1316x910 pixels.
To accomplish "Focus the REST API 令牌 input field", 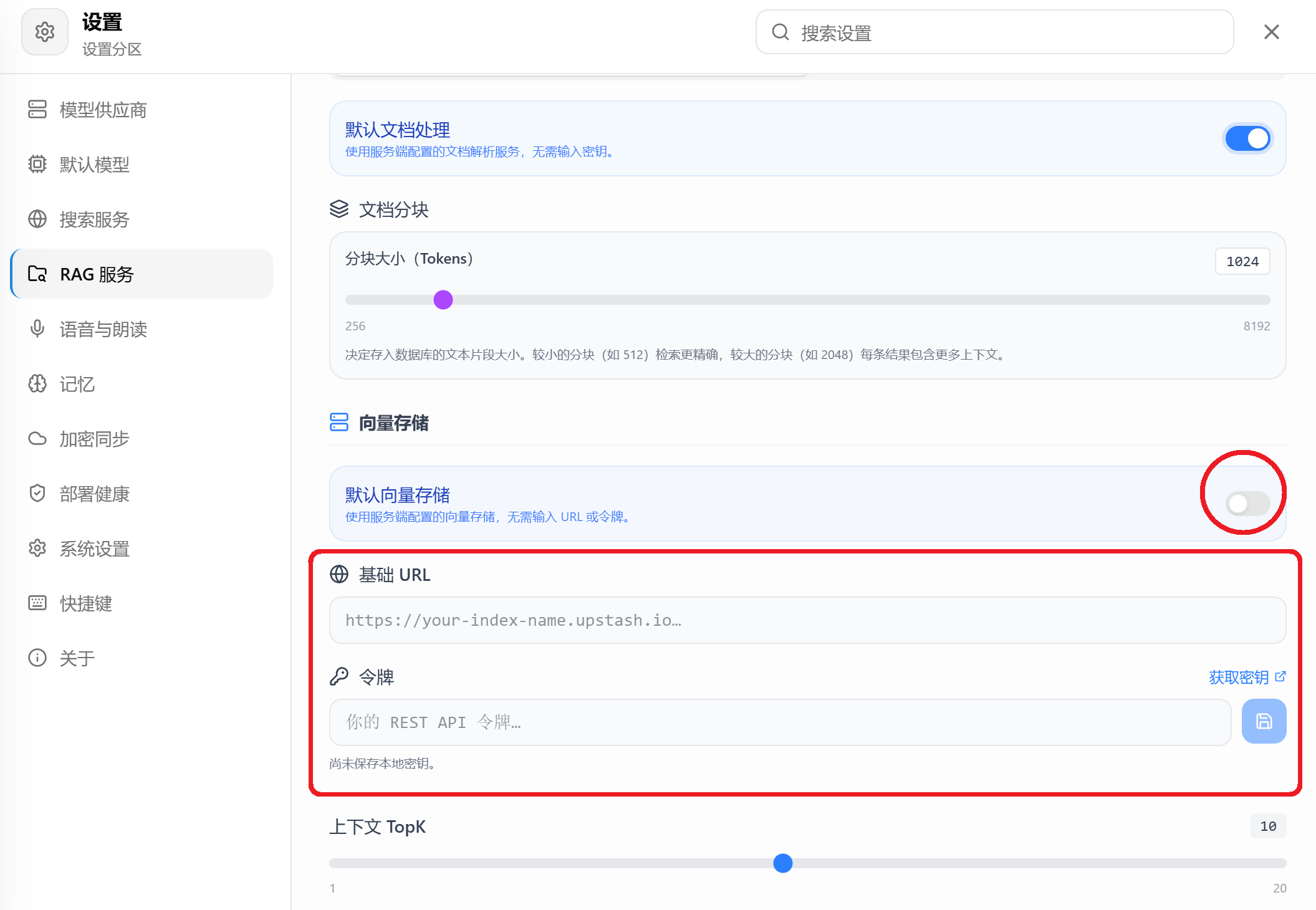I will tap(780, 722).
